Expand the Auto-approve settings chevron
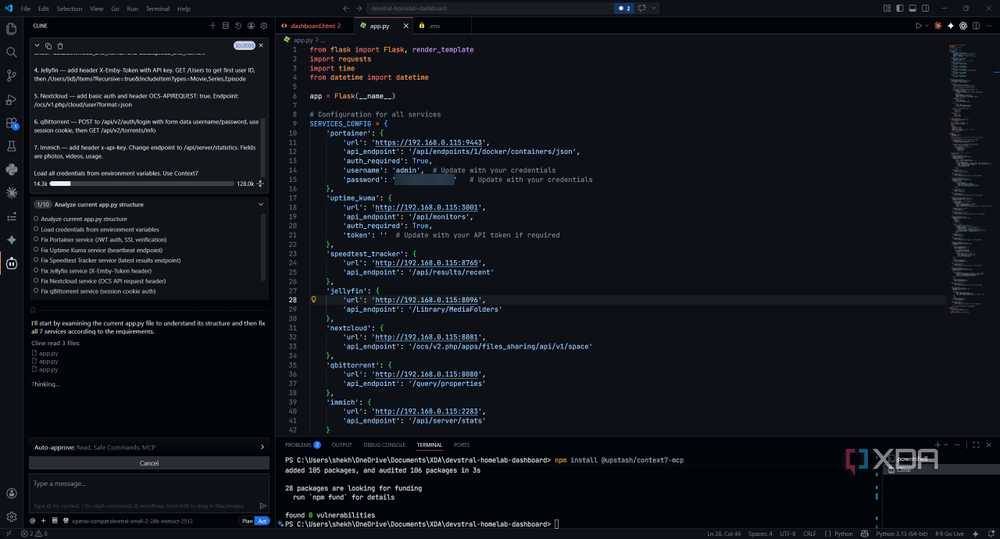This screenshot has width=1000, height=539. (x=262, y=447)
